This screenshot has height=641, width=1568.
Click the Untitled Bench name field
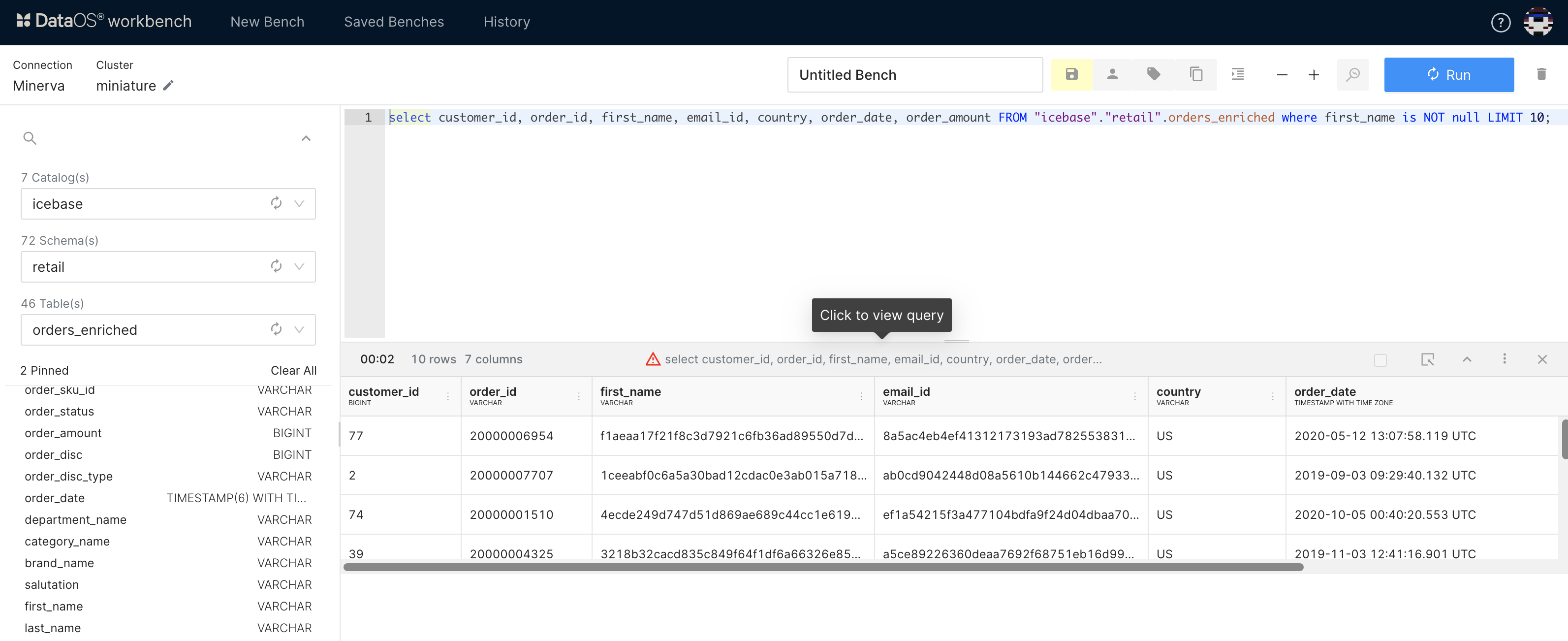(x=914, y=74)
